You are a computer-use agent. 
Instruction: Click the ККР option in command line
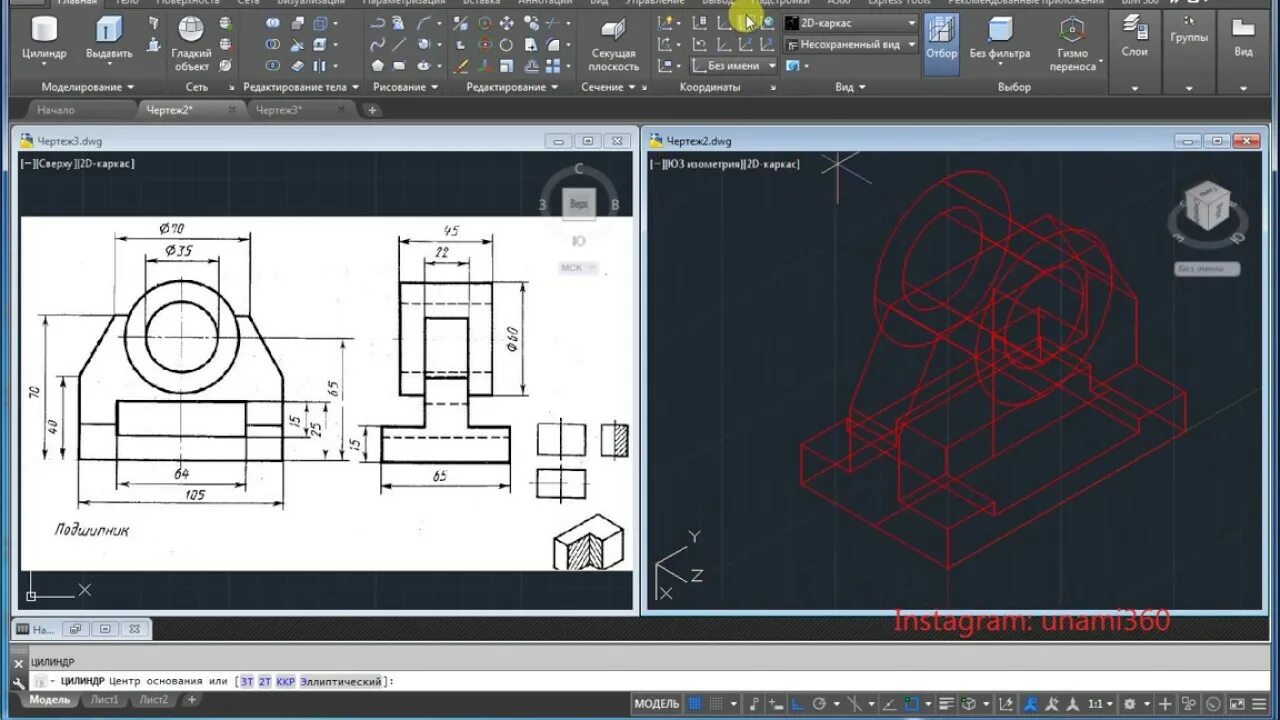coord(285,681)
